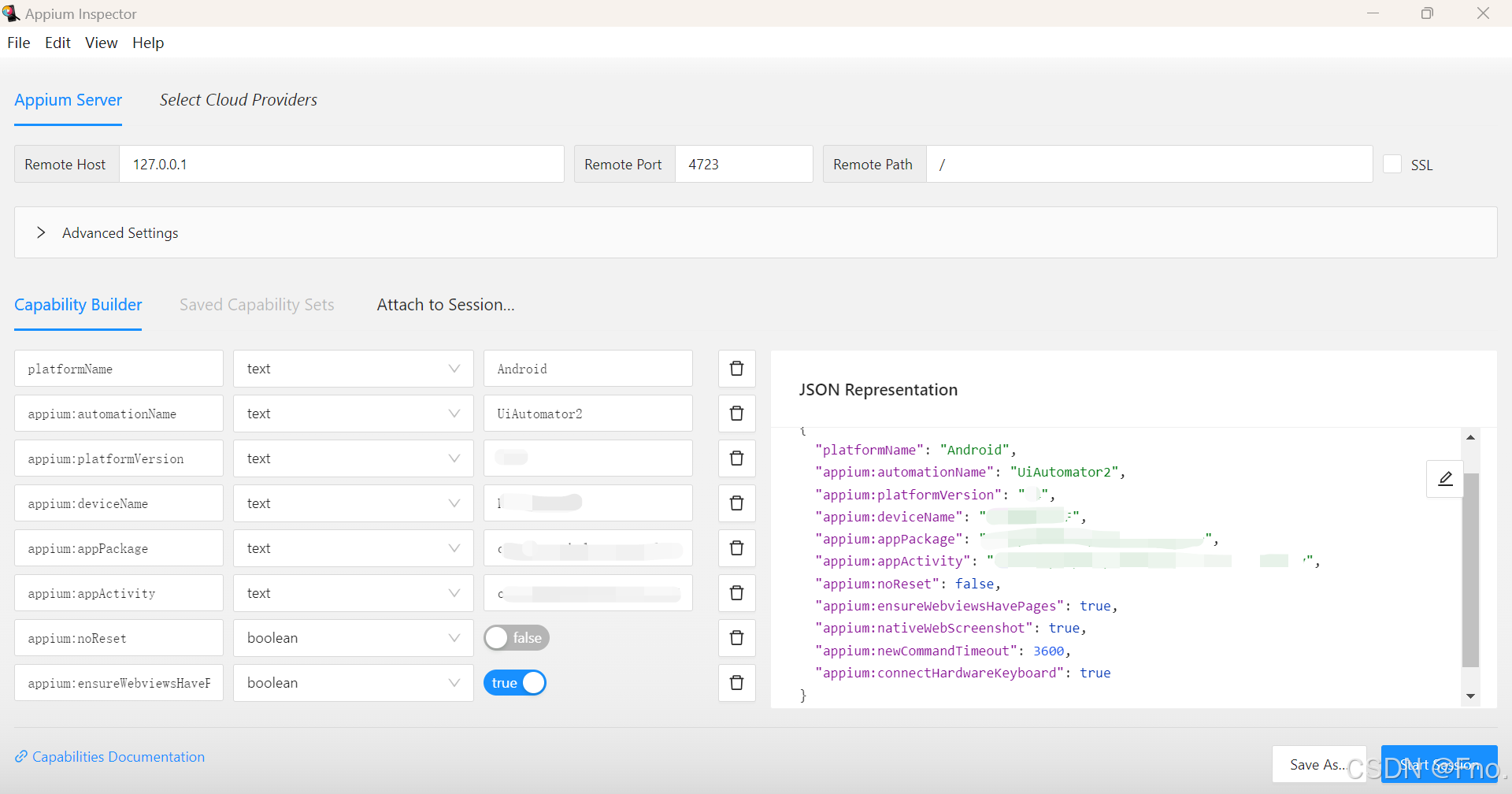
Task: Delete the platformName capability row
Action: (x=736, y=369)
